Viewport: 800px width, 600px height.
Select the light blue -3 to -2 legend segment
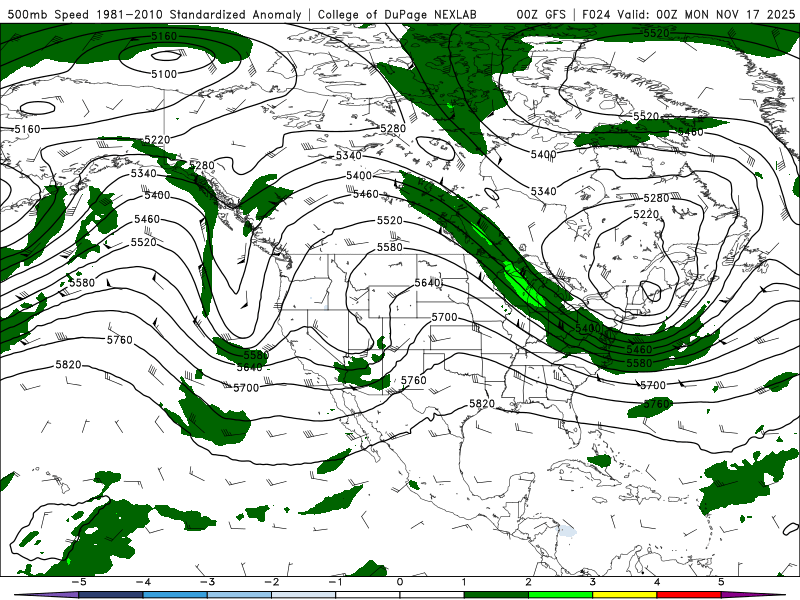(239, 595)
